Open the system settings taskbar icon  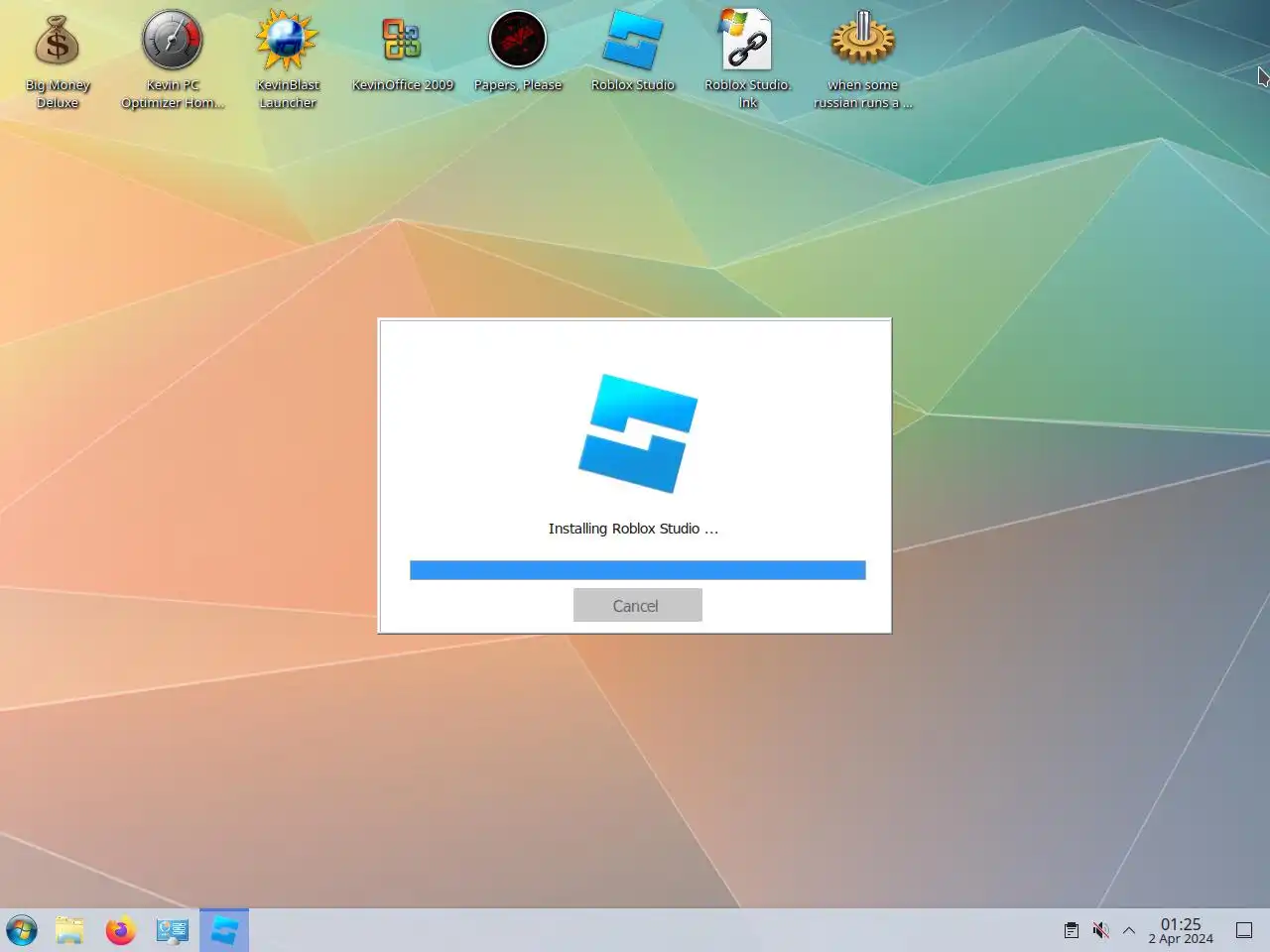point(173,930)
